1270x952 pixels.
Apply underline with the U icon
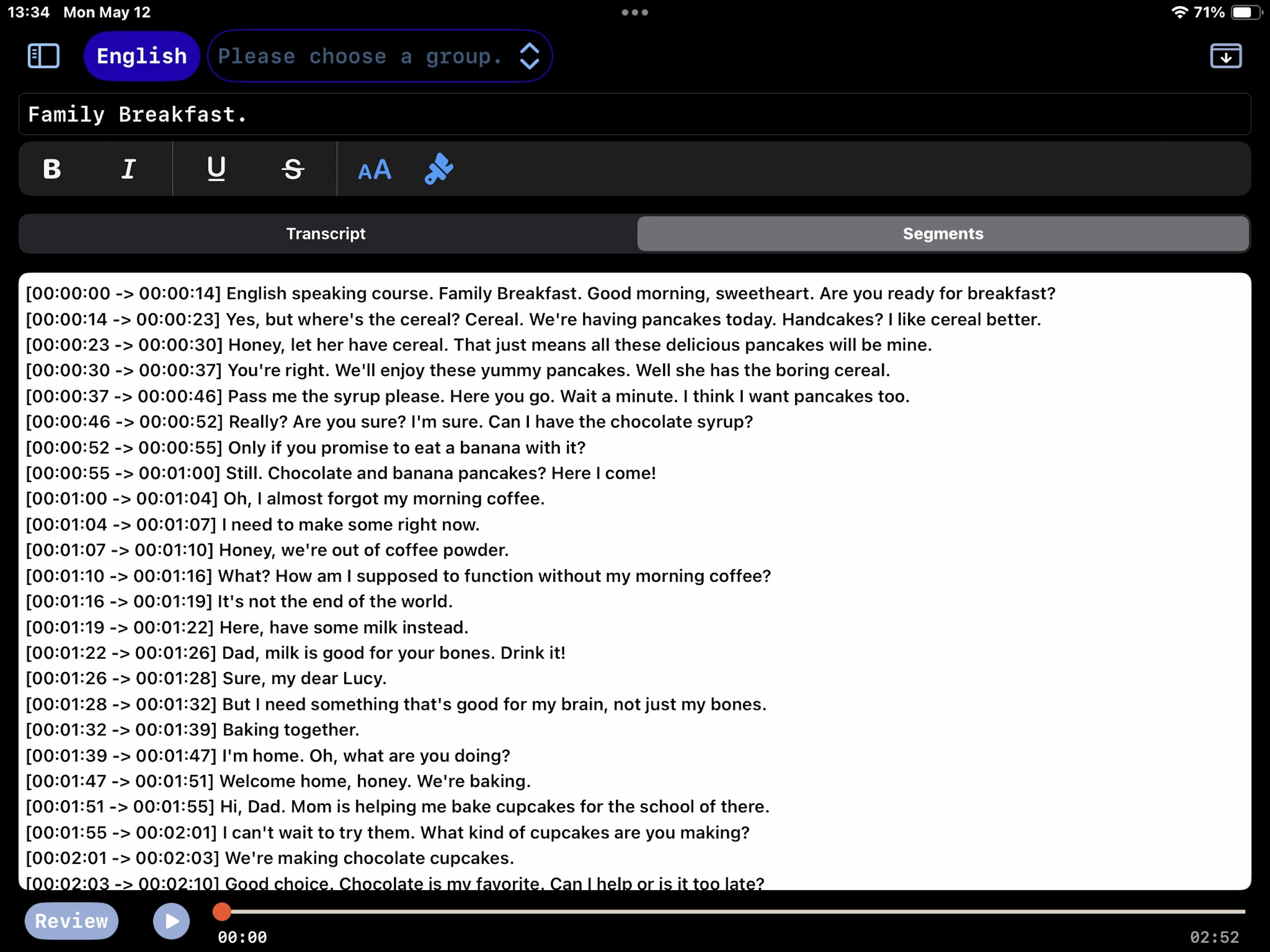[216, 169]
